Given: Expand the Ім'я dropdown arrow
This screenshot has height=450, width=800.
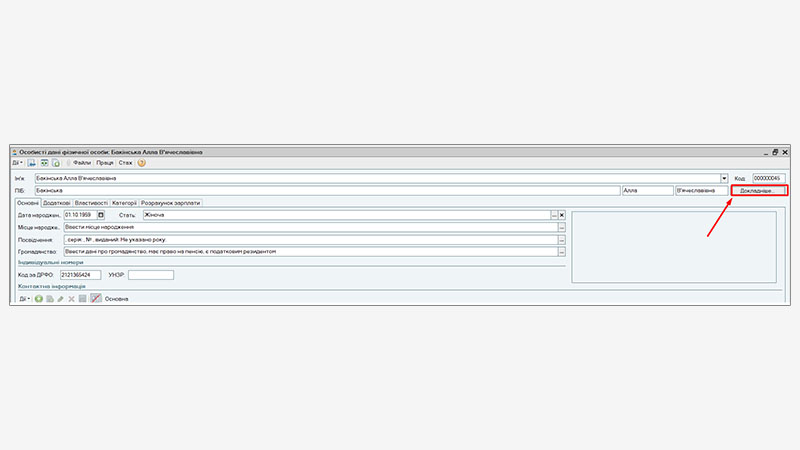Looking at the screenshot, I should tap(723, 178).
